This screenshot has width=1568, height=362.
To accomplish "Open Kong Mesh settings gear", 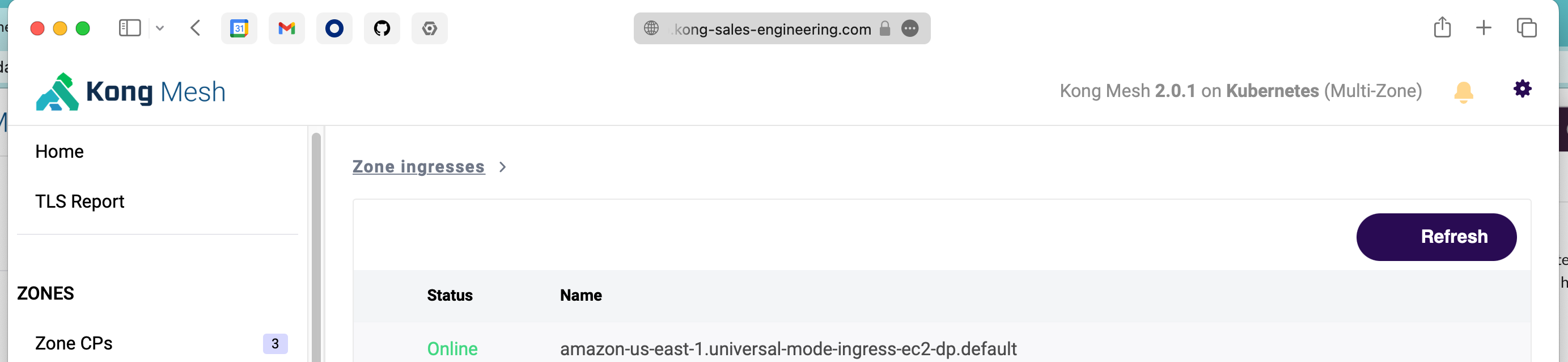I will pos(1522,89).
